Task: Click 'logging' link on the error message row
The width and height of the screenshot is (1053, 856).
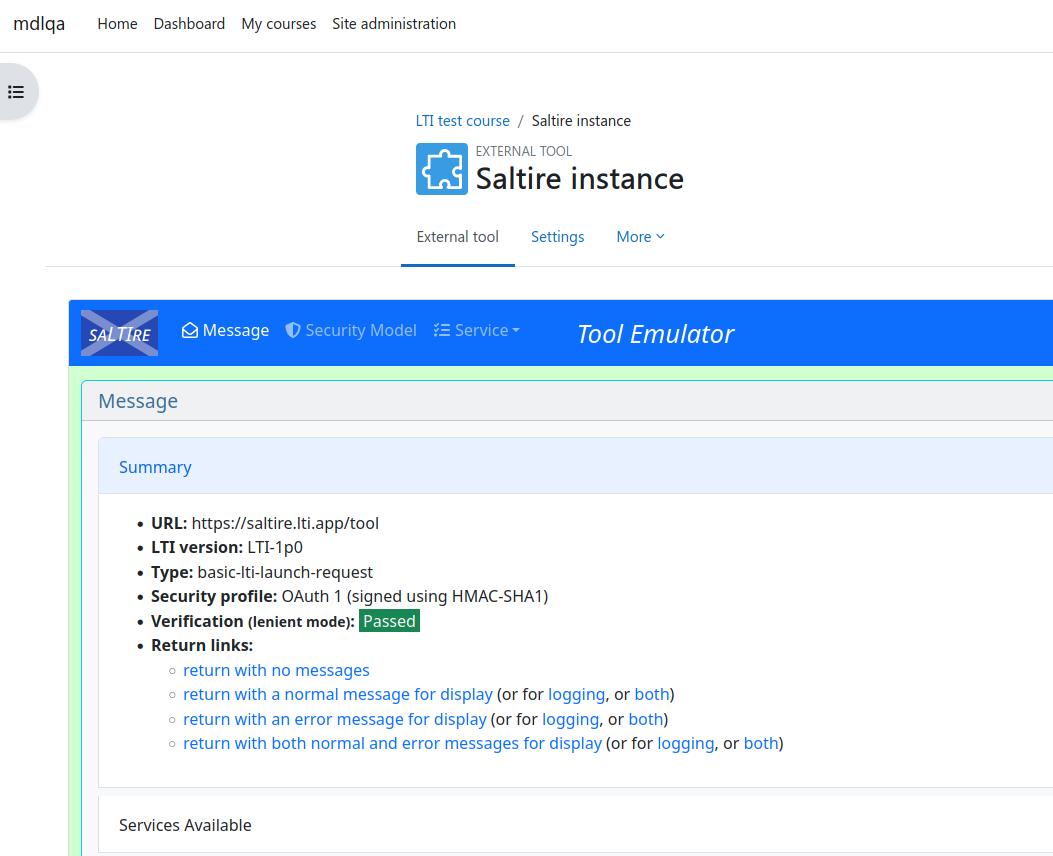Action: click(570, 719)
